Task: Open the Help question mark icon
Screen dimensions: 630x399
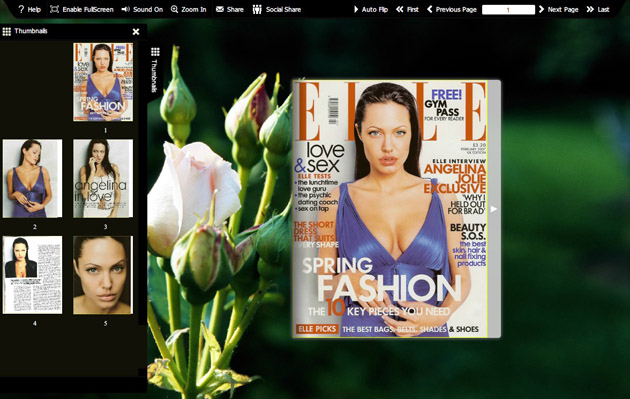Action: tap(21, 9)
